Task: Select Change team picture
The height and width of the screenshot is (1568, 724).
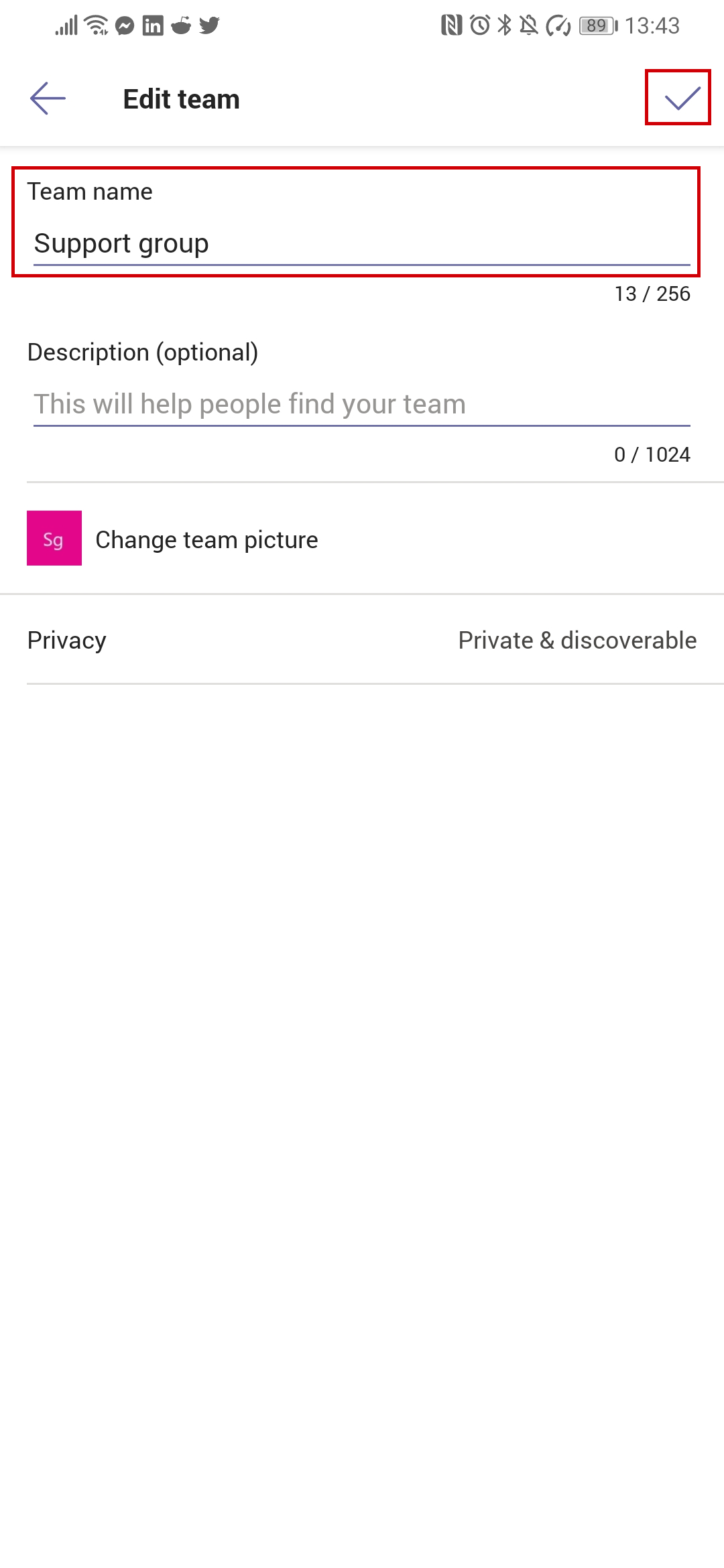Action: [x=206, y=539]
